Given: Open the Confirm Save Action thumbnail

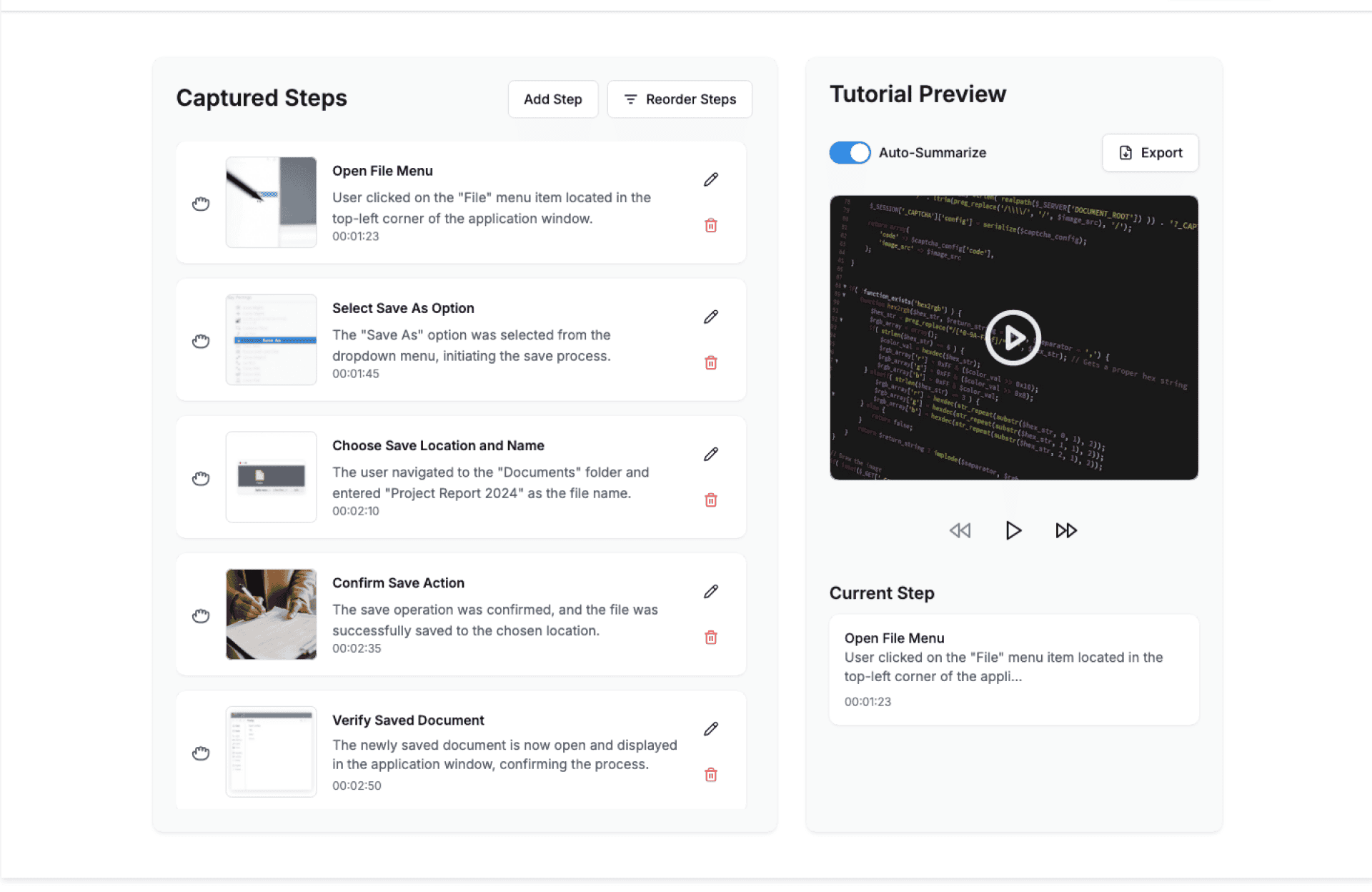Looking at the screenshot, I should click(271, 614).
